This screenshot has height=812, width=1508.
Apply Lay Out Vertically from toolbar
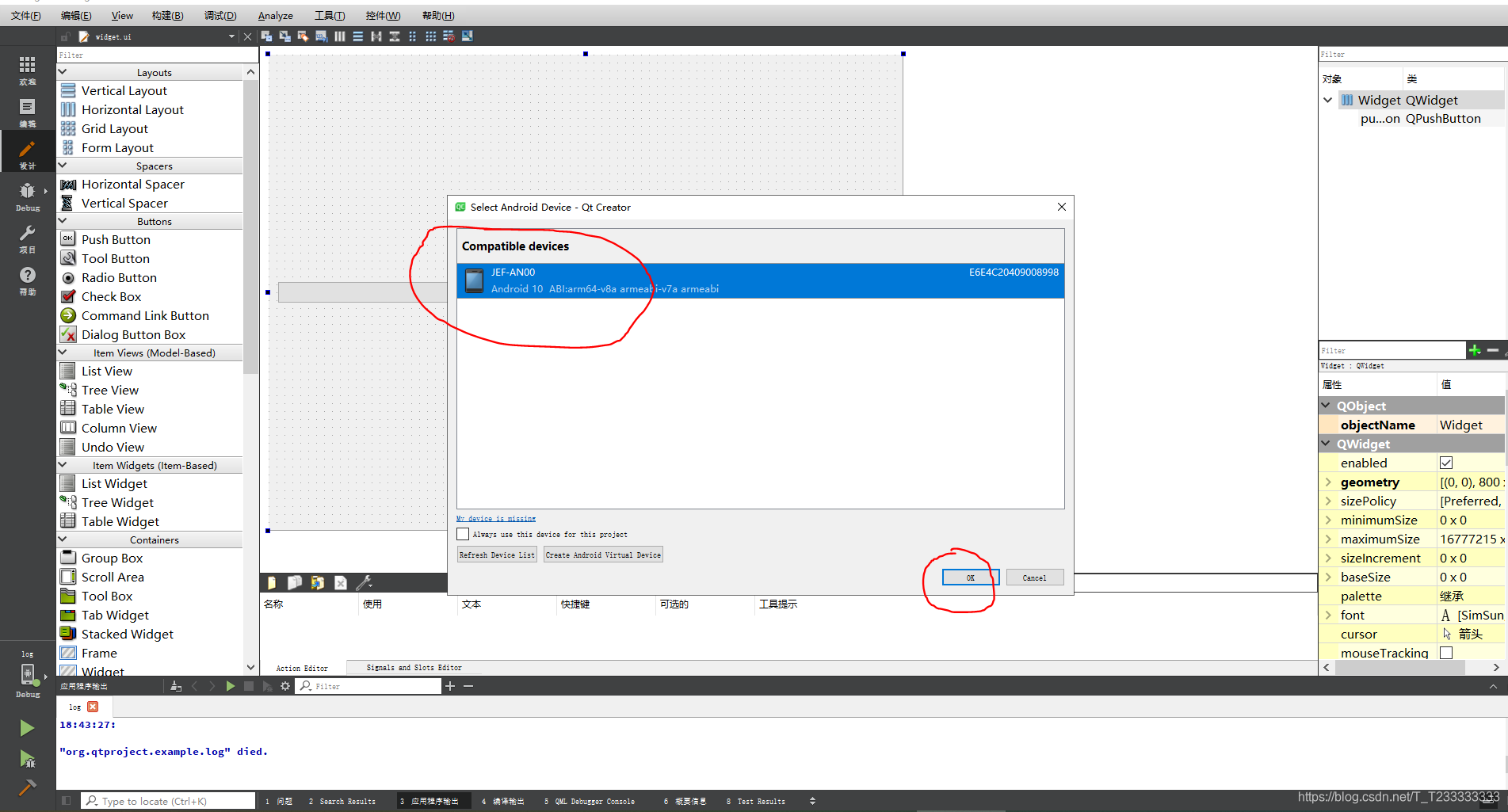358,36
